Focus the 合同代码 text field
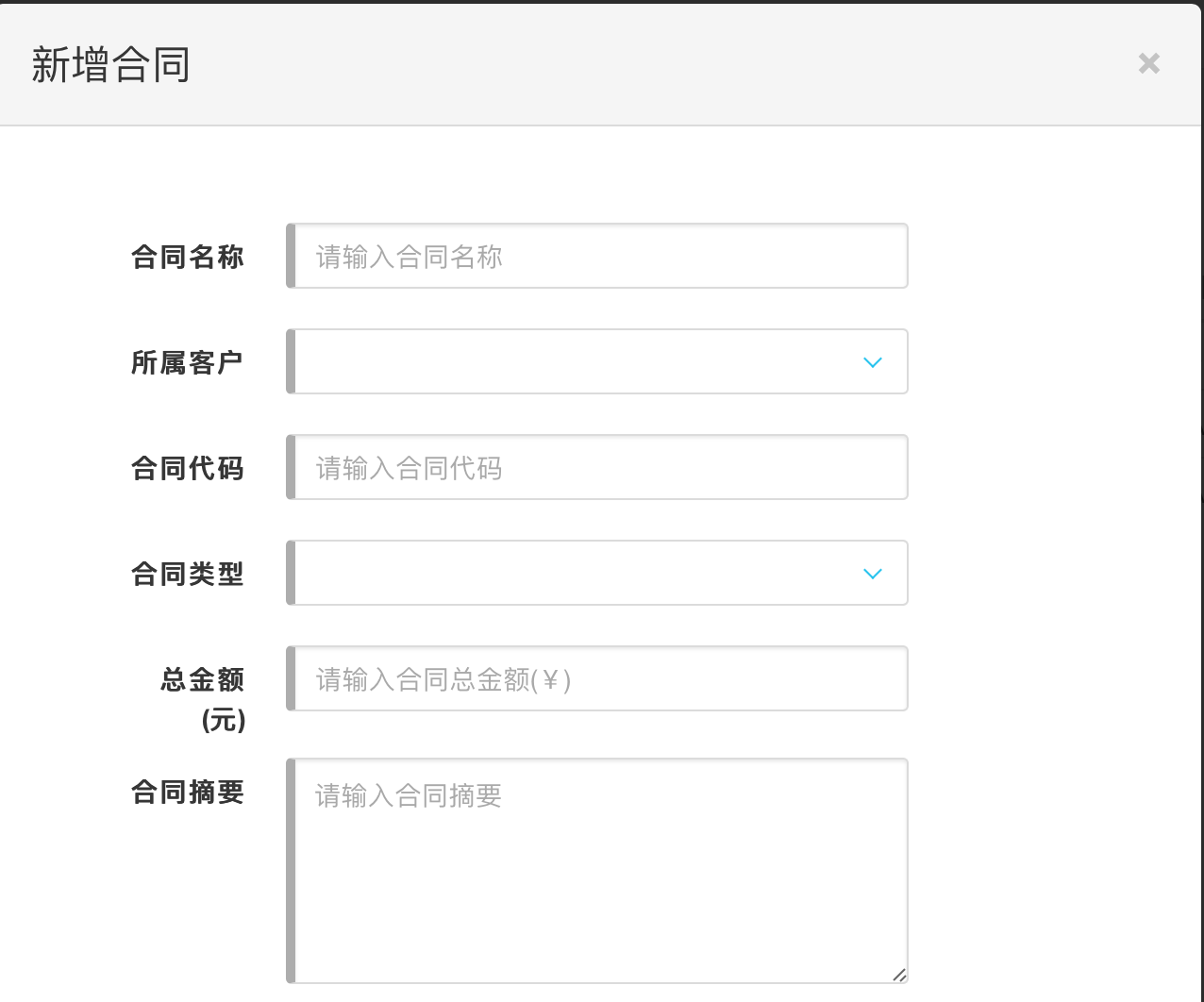 pos(600,467)
